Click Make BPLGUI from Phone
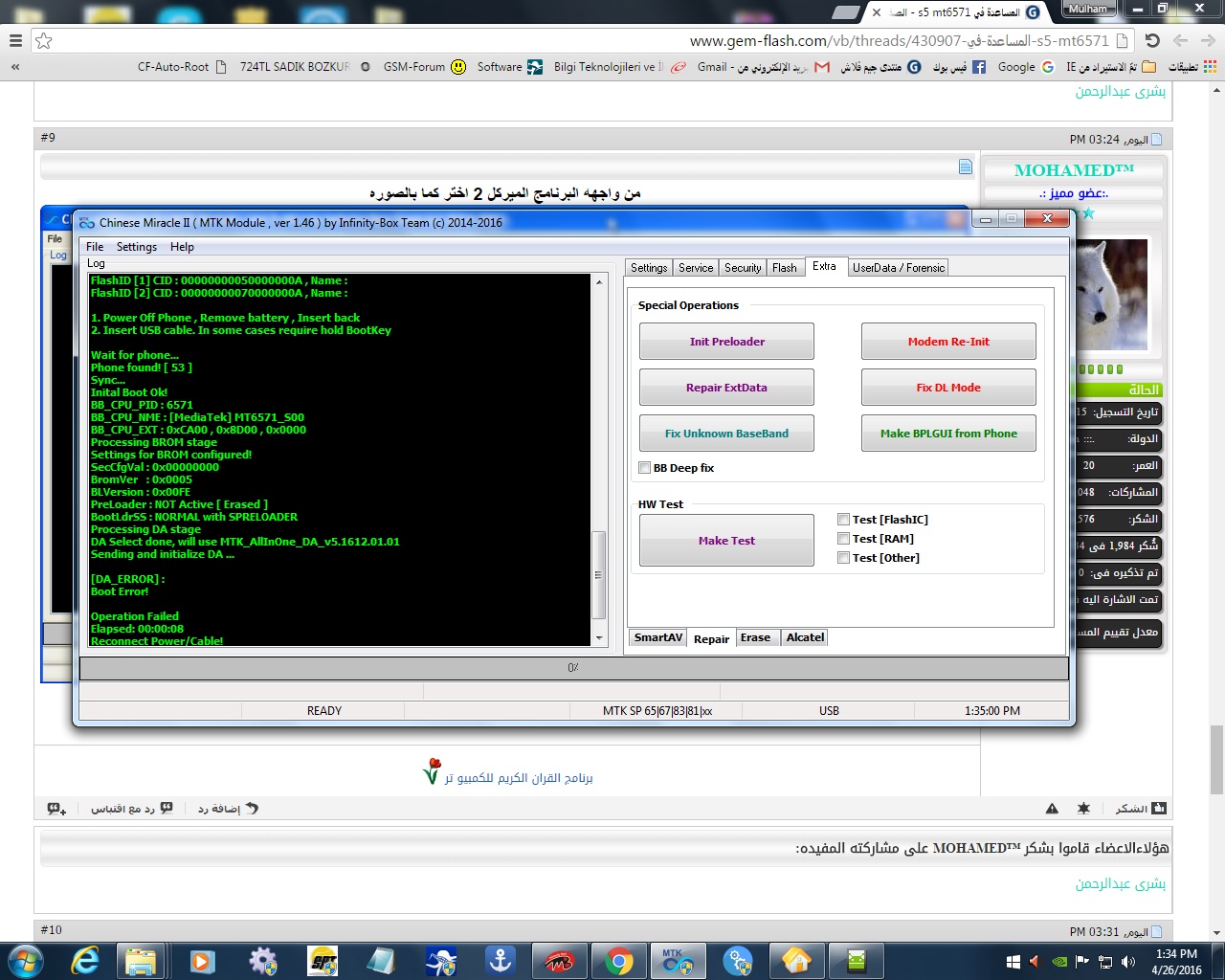The width and height of the screenshot is (1225, 980). 948,434
